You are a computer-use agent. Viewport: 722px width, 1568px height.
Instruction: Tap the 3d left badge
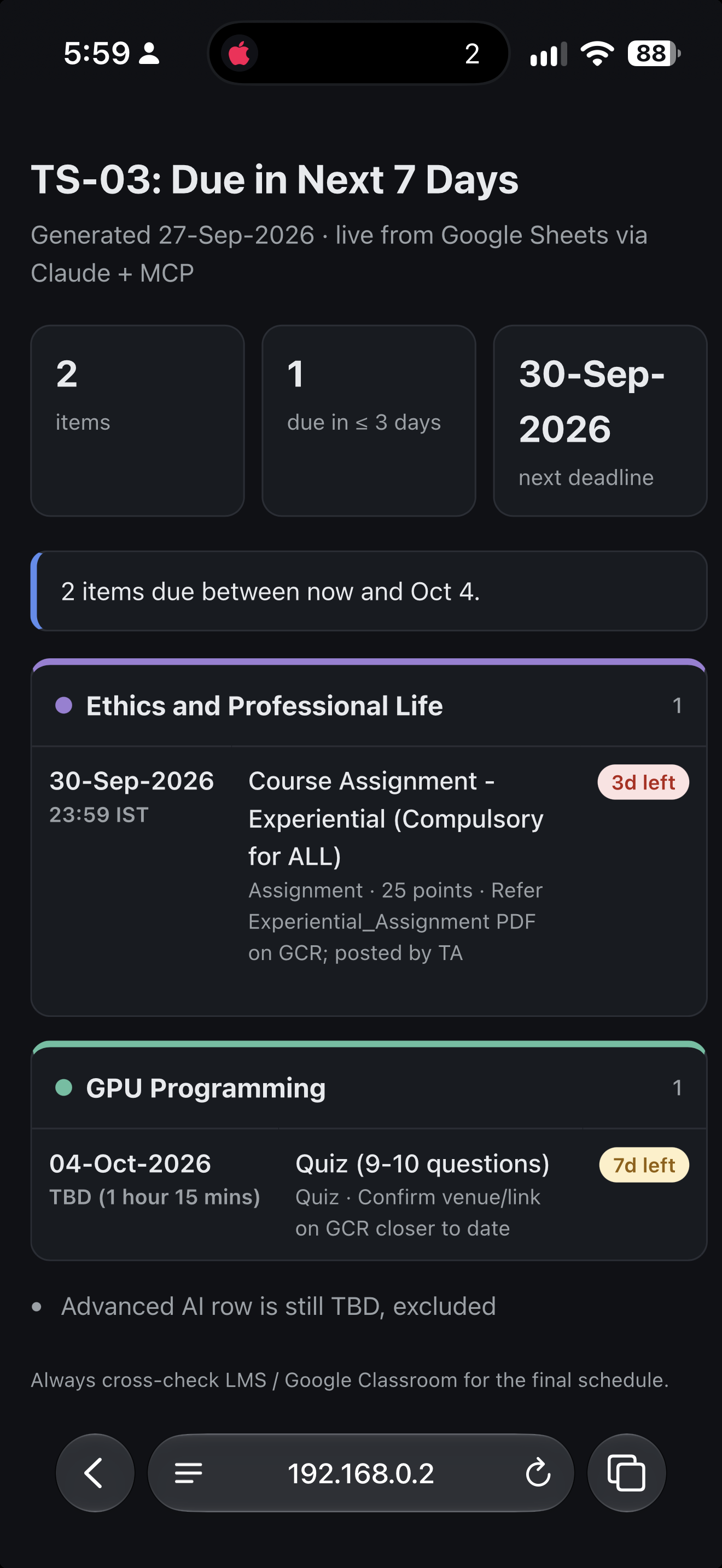643,782
